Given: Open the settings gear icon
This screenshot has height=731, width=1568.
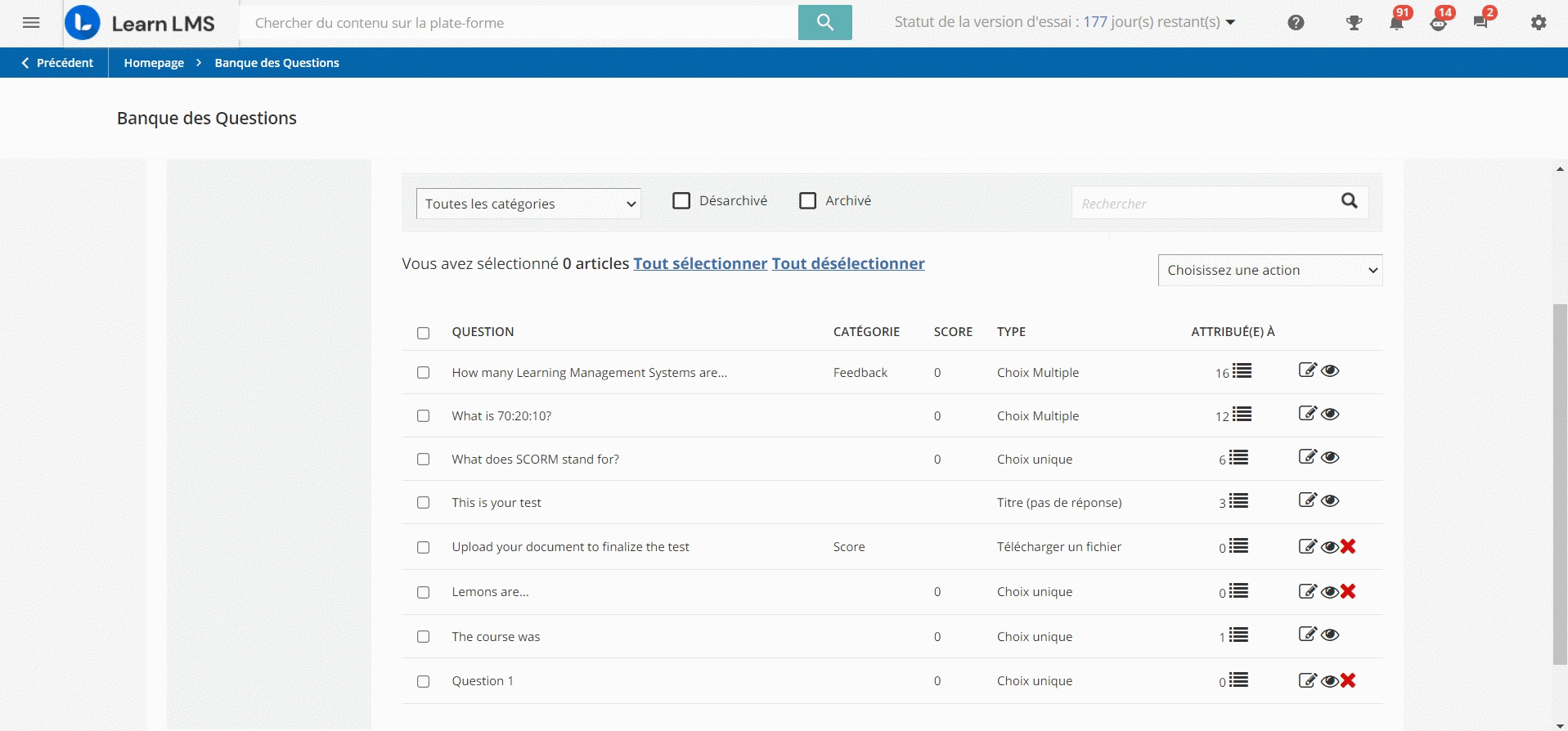Looking at the screenshot, I should tap(1539, 23).
